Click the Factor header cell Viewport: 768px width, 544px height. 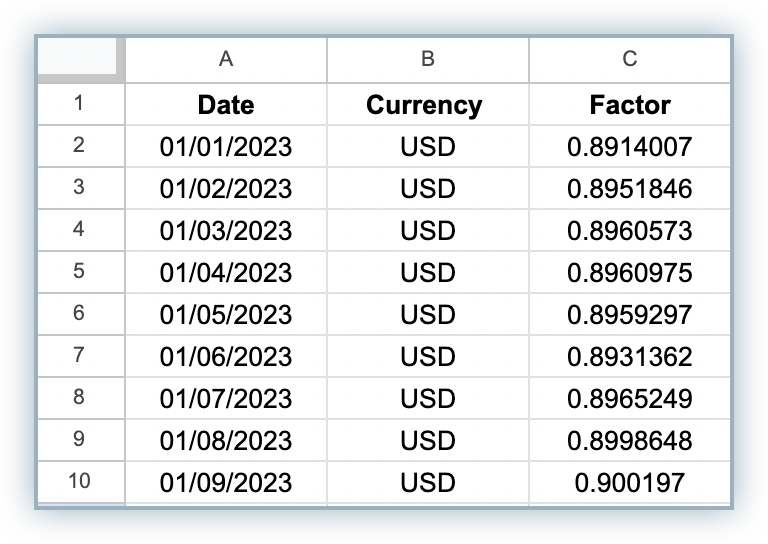[630, 104]
